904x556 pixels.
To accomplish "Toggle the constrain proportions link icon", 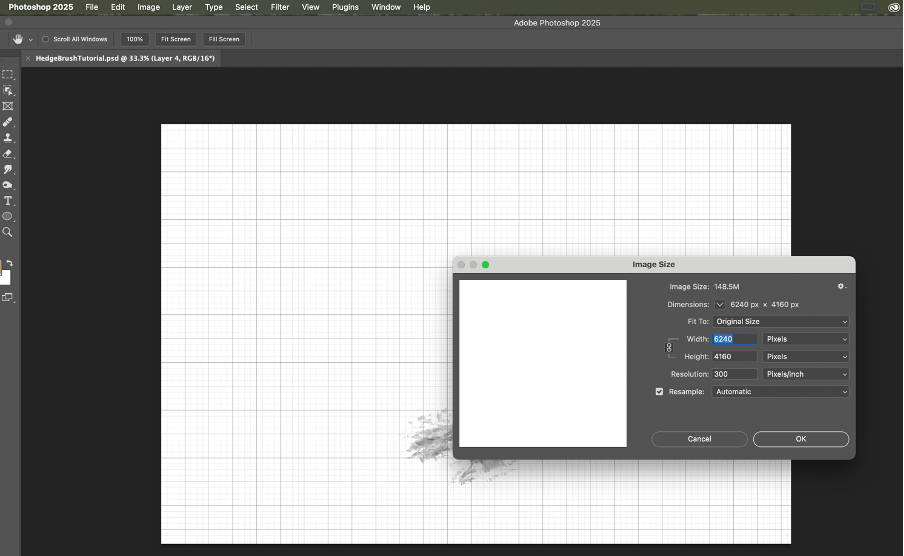I will pyautogui.click(x=669, y=348).
